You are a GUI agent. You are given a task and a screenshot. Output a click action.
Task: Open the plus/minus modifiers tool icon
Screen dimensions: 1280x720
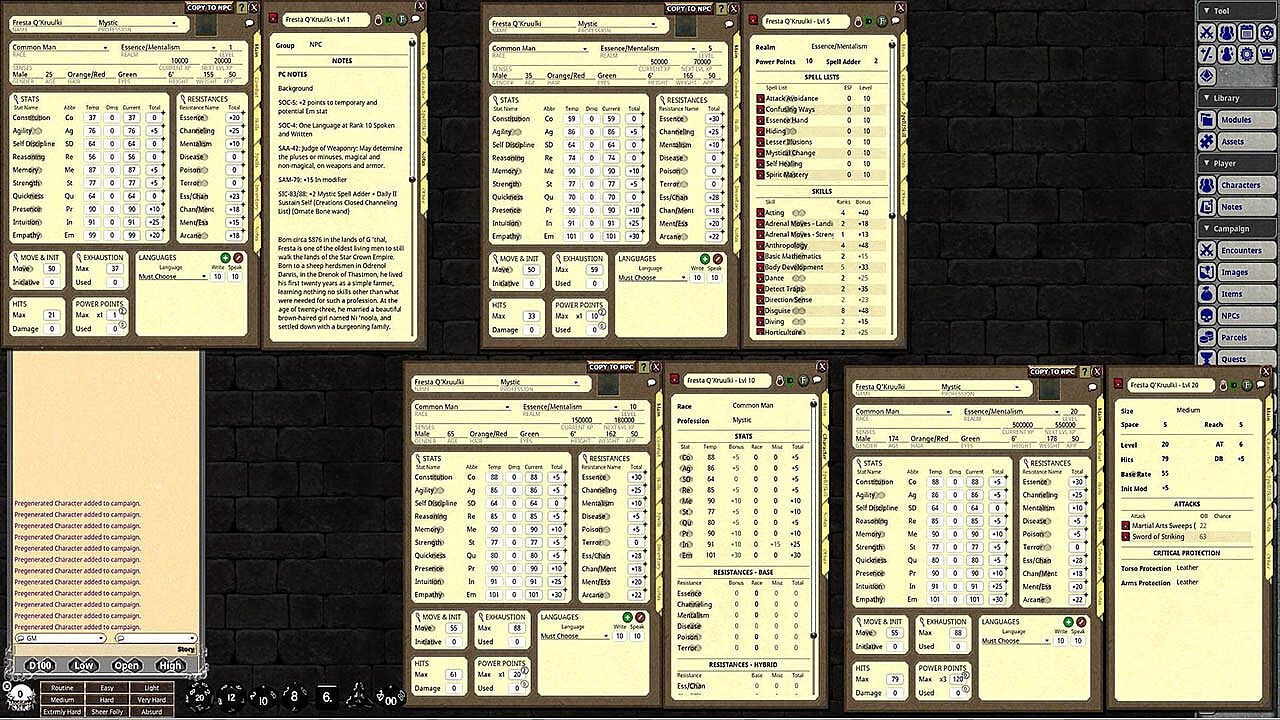[1208, 54]
